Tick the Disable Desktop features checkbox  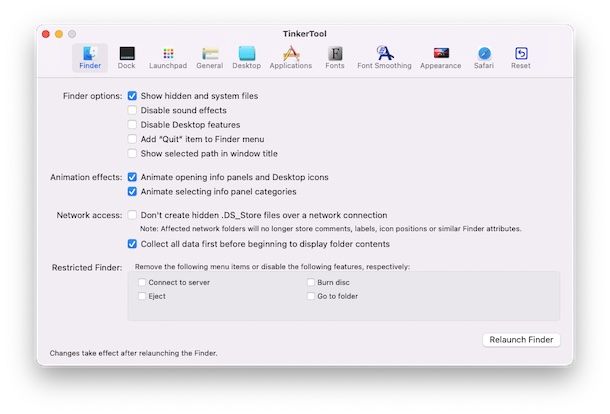132,125
